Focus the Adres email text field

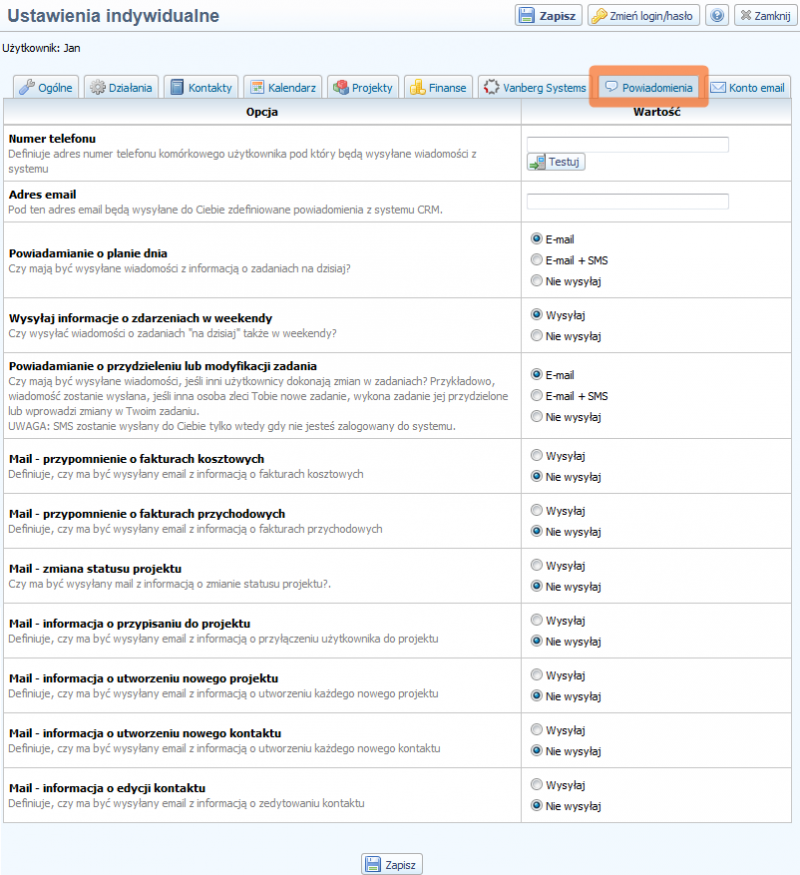[x=627, y=201]
